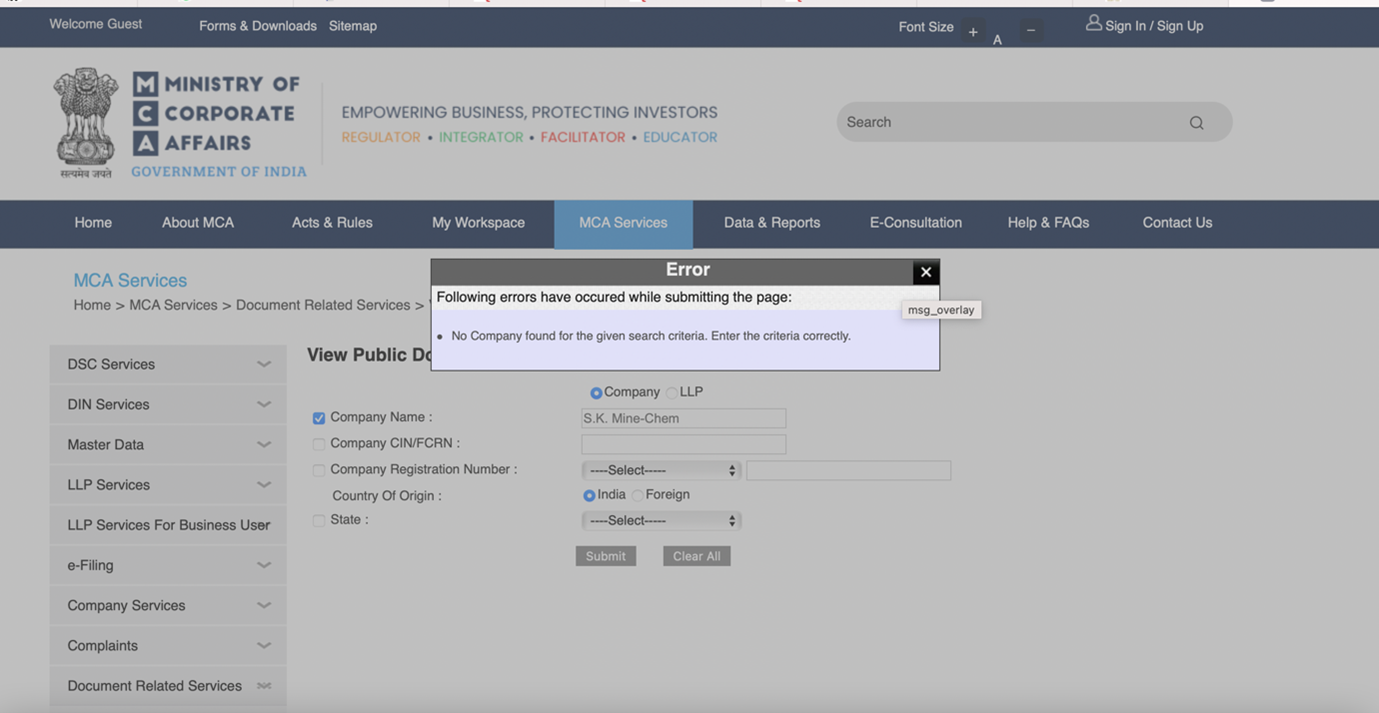Expand DSC Services chevron in sidebar
This screenshot has height=713, width=1379.
tap(264, 364)
